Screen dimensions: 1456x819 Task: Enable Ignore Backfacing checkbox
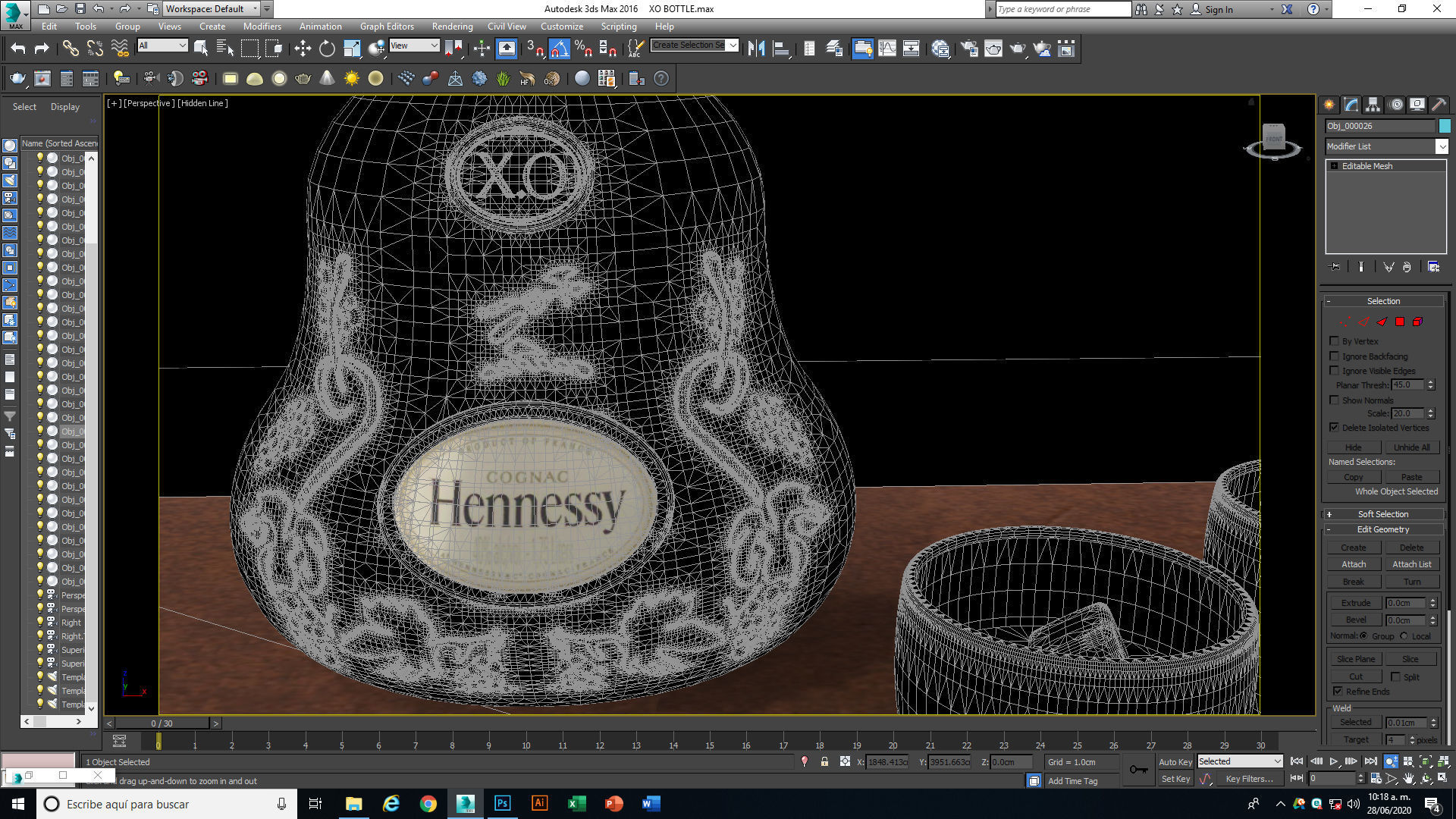tap(1335, 356)
